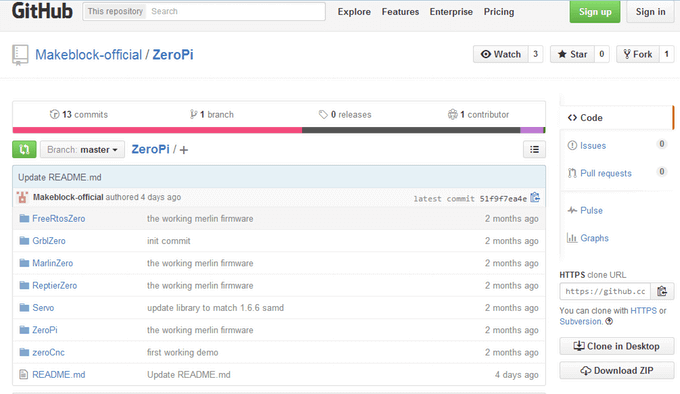Screen dimensions: 680x394
Task: Expand the Branch: master dropdown
Action: pos(82,150)
